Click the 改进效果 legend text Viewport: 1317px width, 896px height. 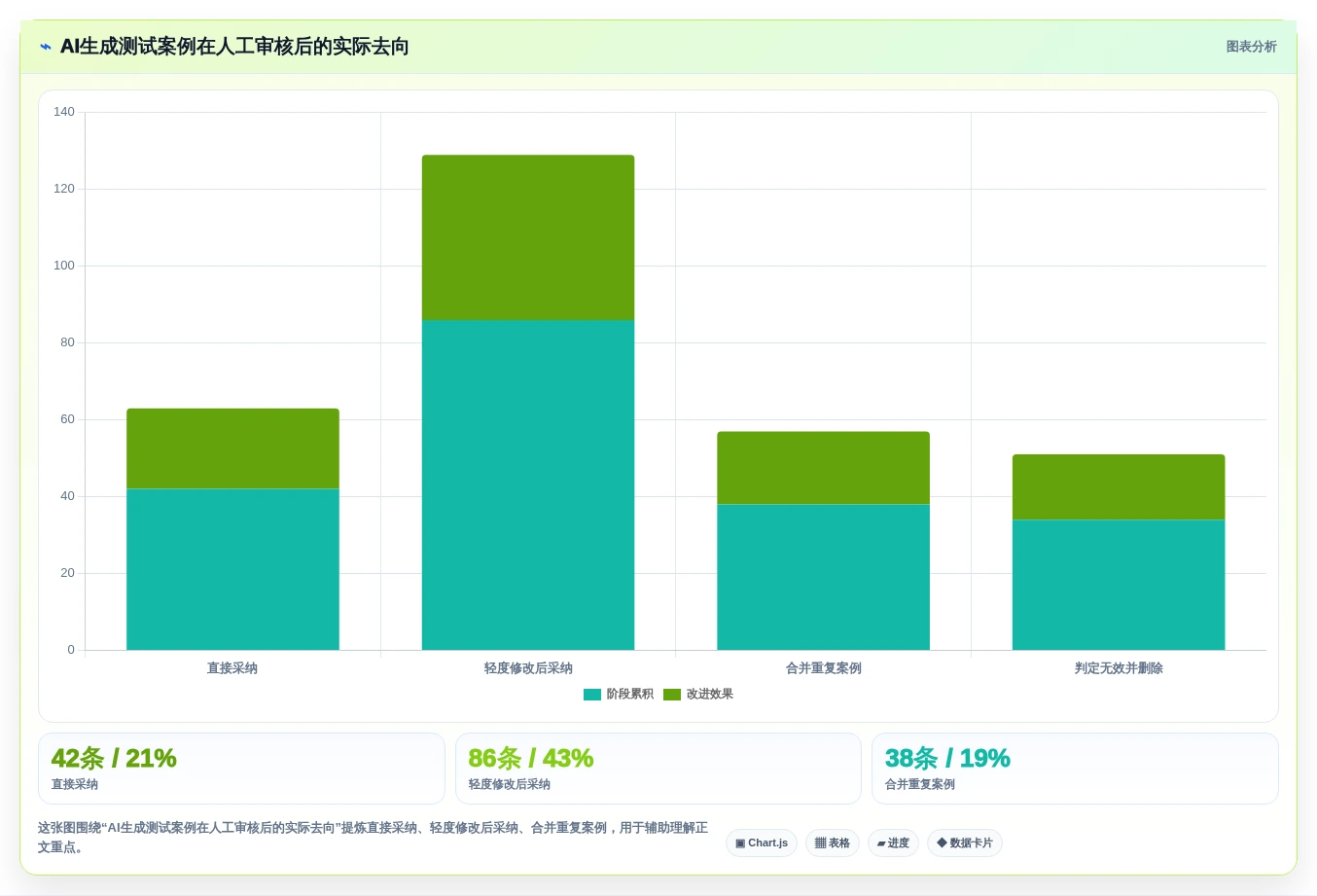[x=710, y=695]
